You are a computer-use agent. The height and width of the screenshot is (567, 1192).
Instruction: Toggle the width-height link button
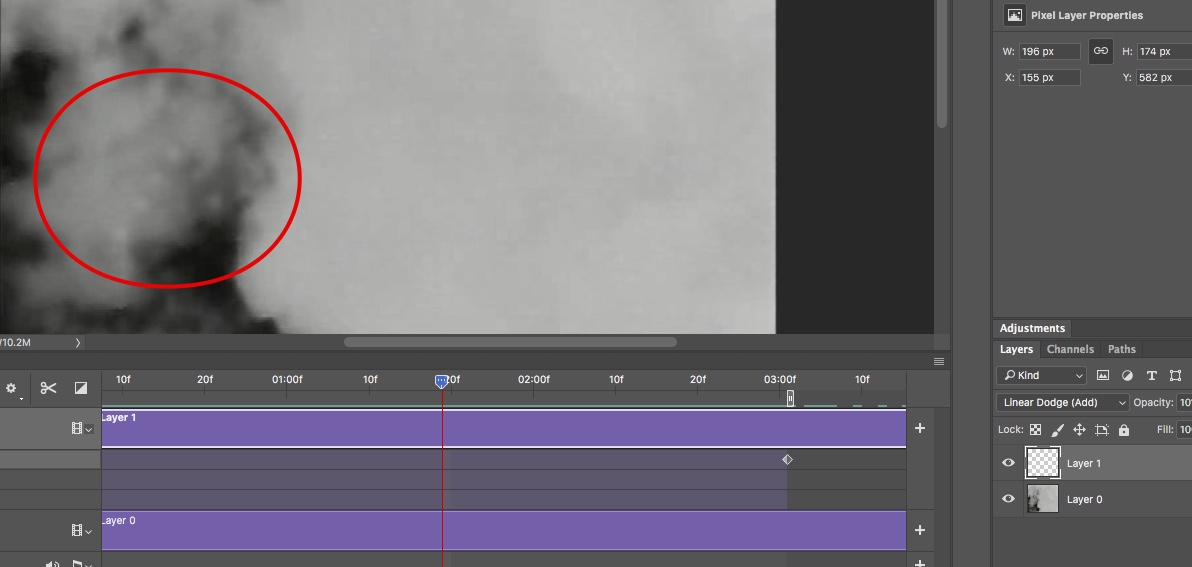tap(1101, 51)
